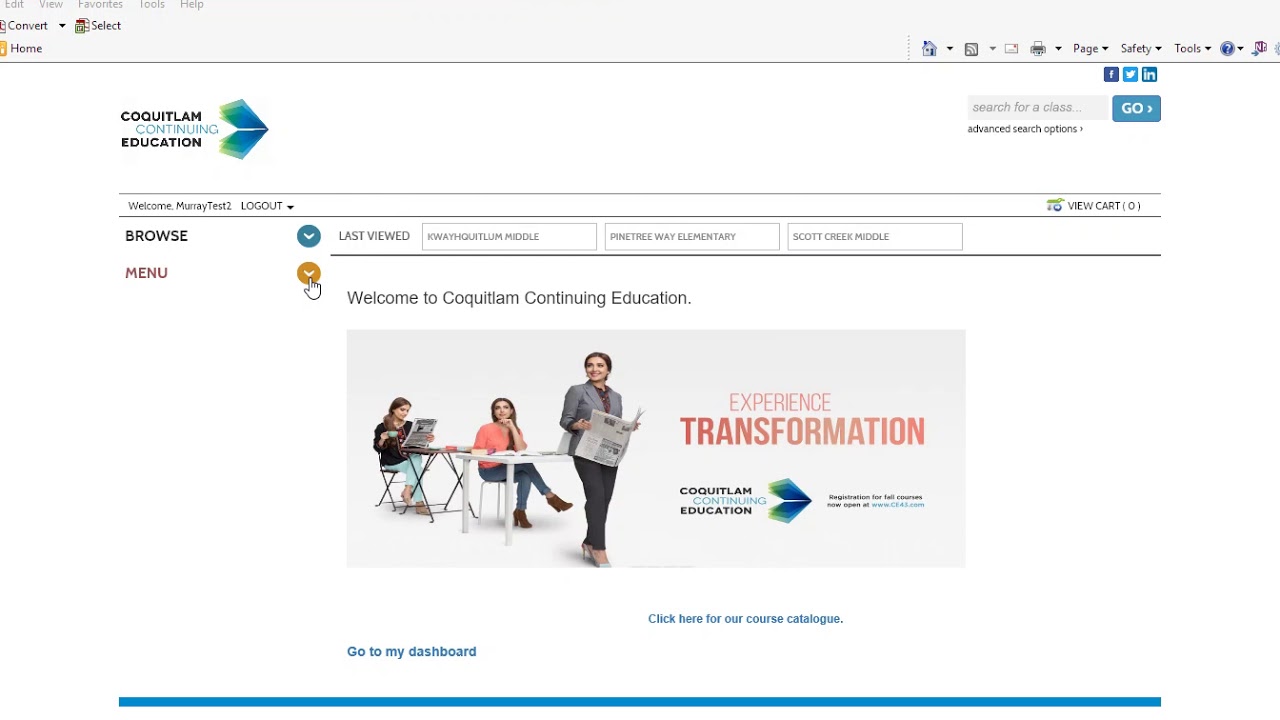
Task: Click the Send to OneNote icon
Action: pos(1260,48)
